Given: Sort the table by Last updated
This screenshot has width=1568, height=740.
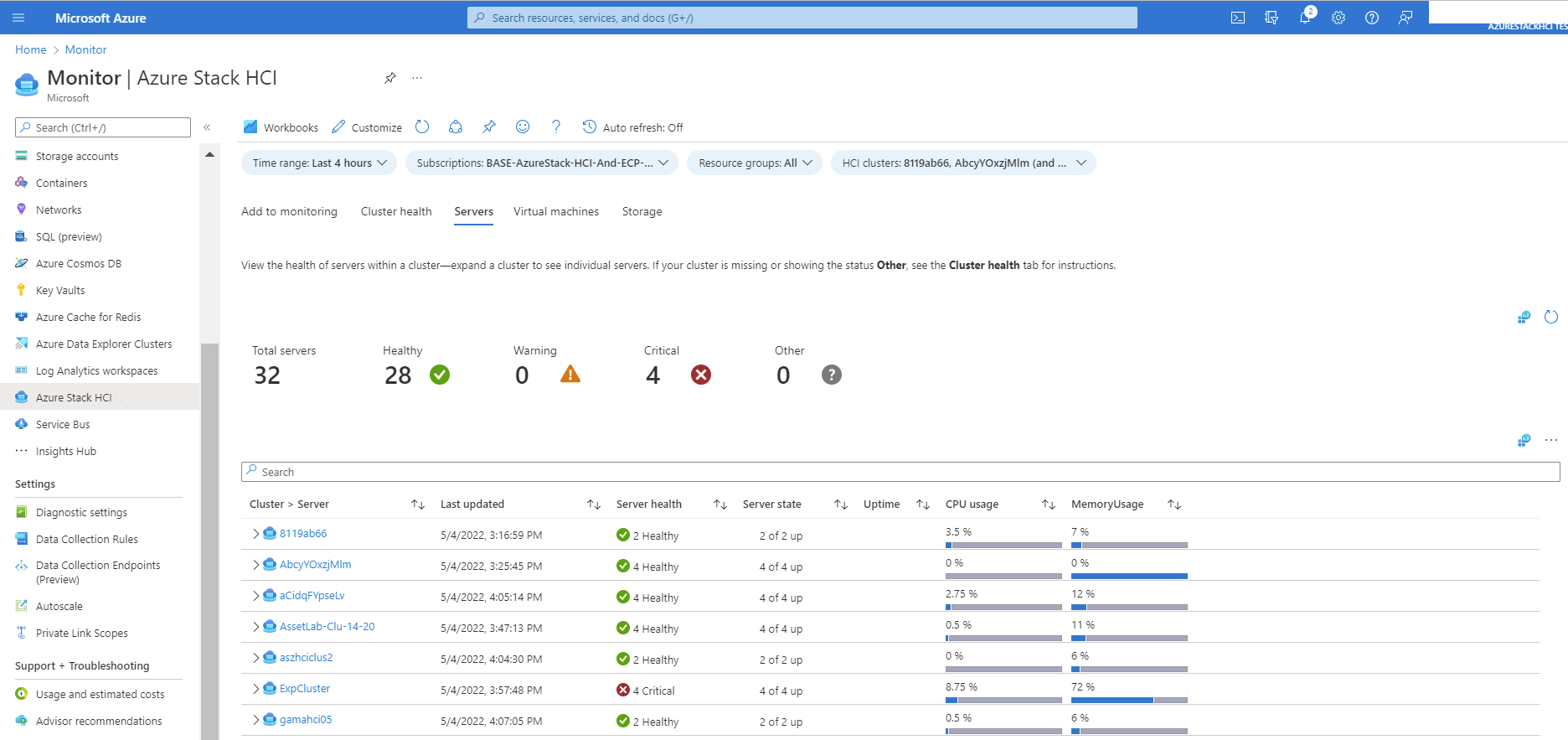Looking at the screenshot, I should pyautogui.click(x=594, y=505).
